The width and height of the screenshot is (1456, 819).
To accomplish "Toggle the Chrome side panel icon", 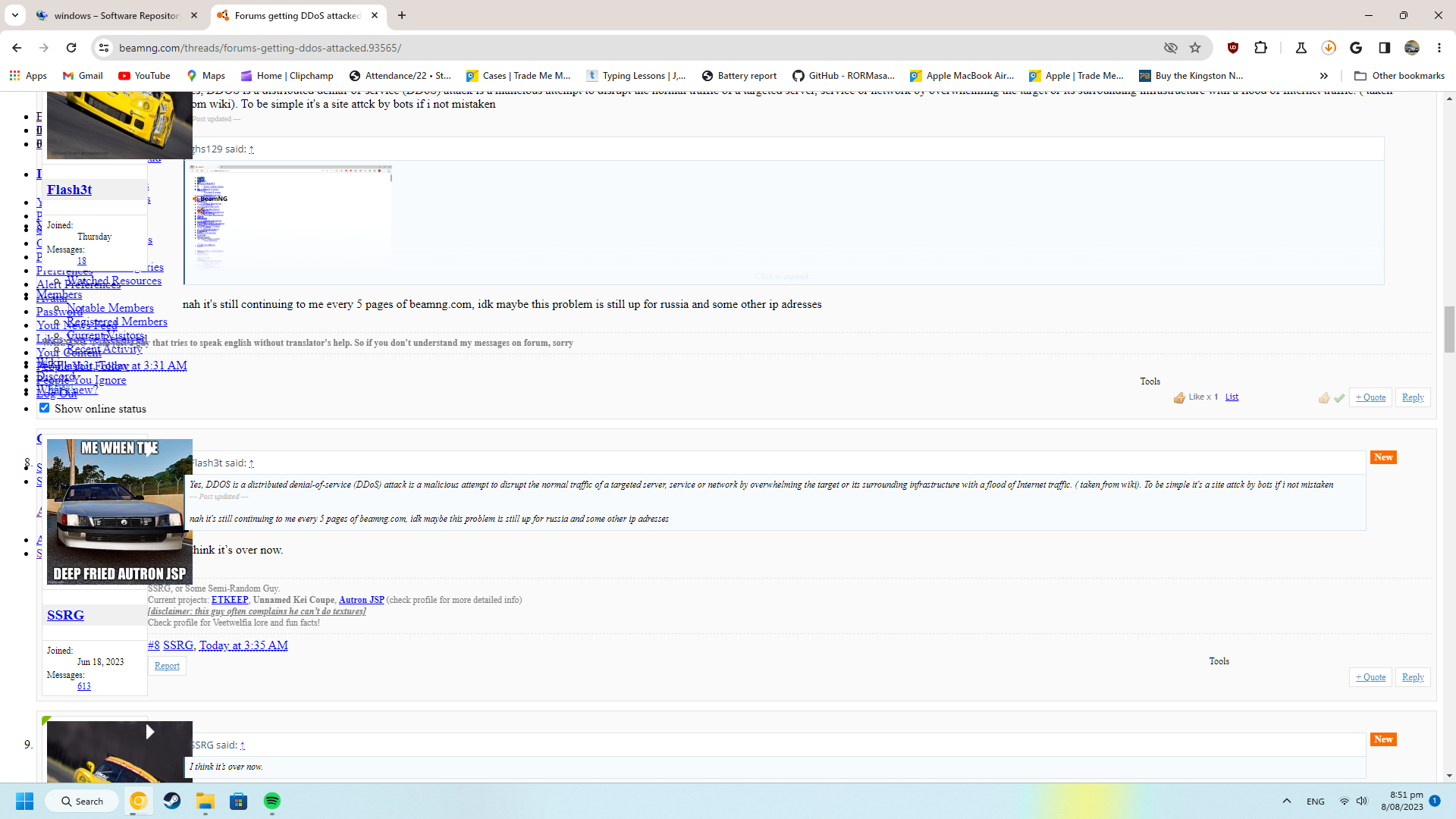I will [x=1385, y=48].
